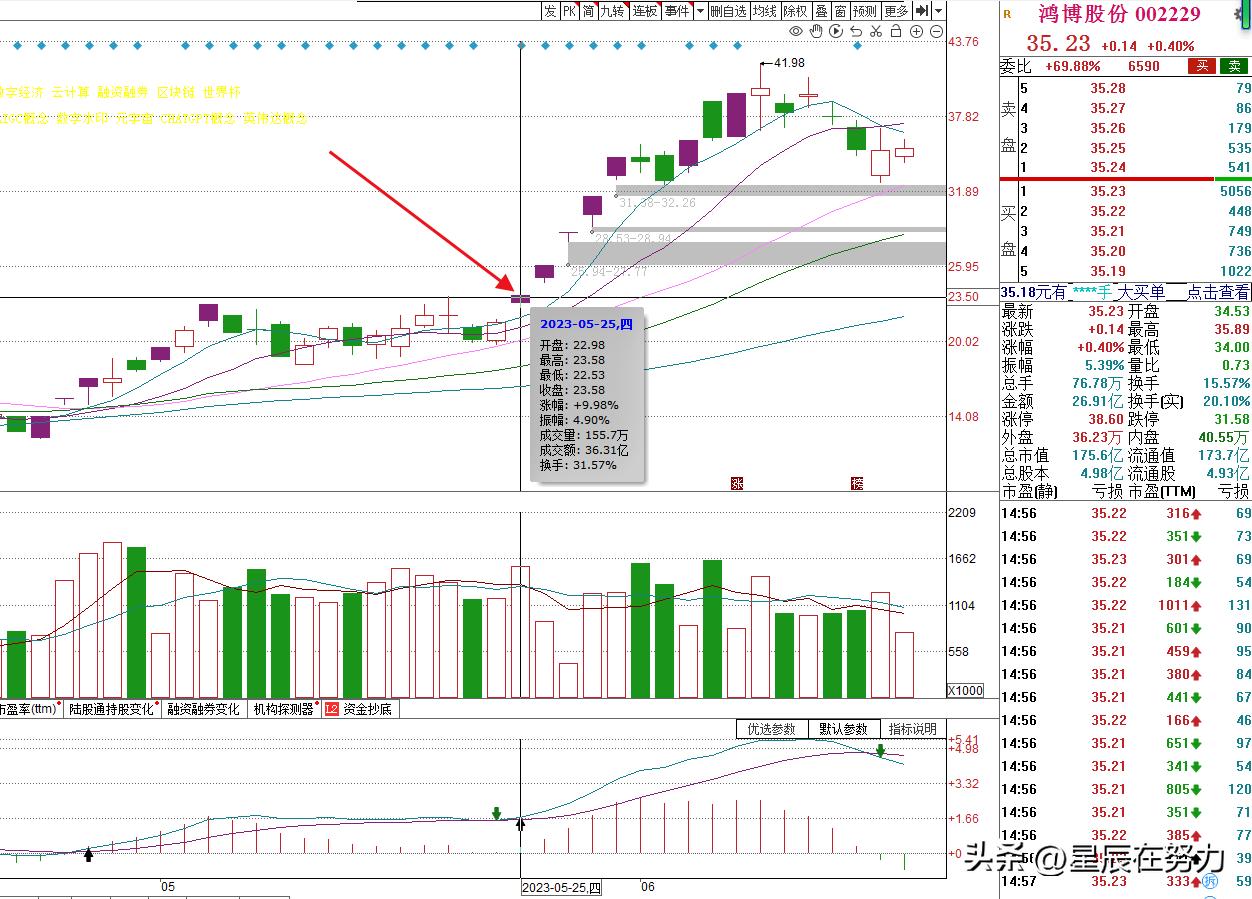Select buy level 5 price 35.19
The height and width of the screenshot is (899, 1252).
[x=1108, y=271]
